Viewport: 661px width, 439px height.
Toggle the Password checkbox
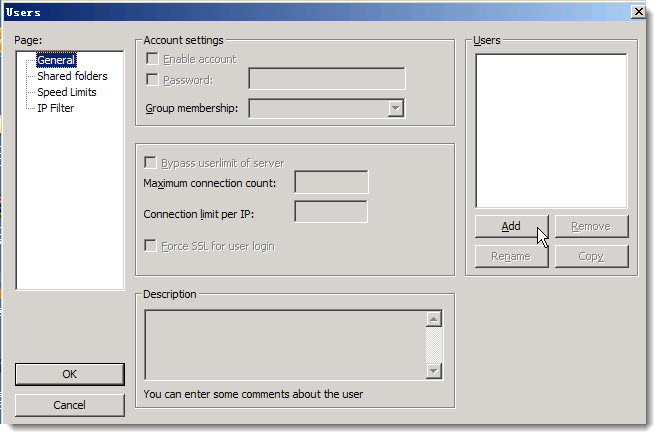click(152, 79)
